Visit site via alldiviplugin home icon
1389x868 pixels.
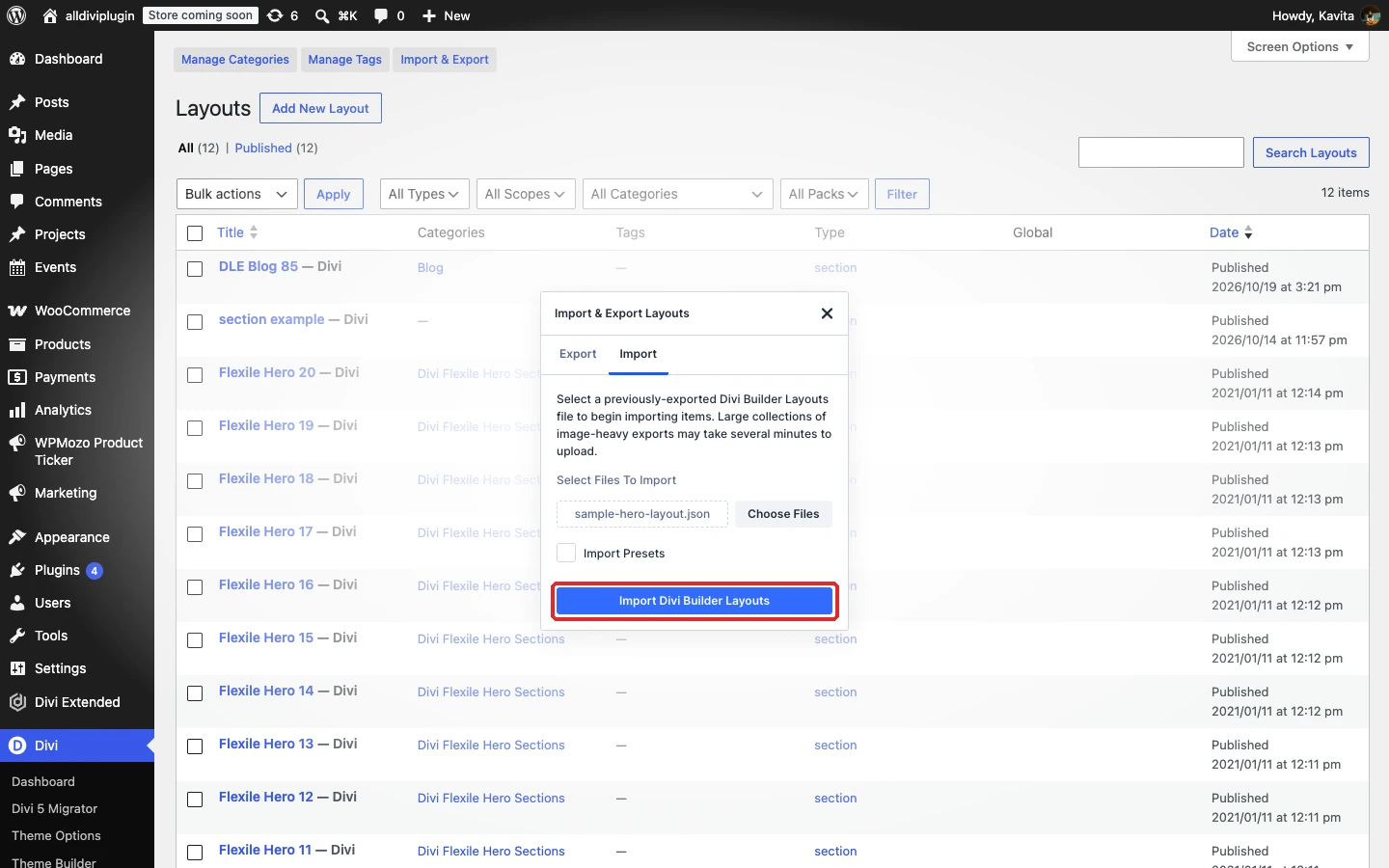(x=89, y=15)
